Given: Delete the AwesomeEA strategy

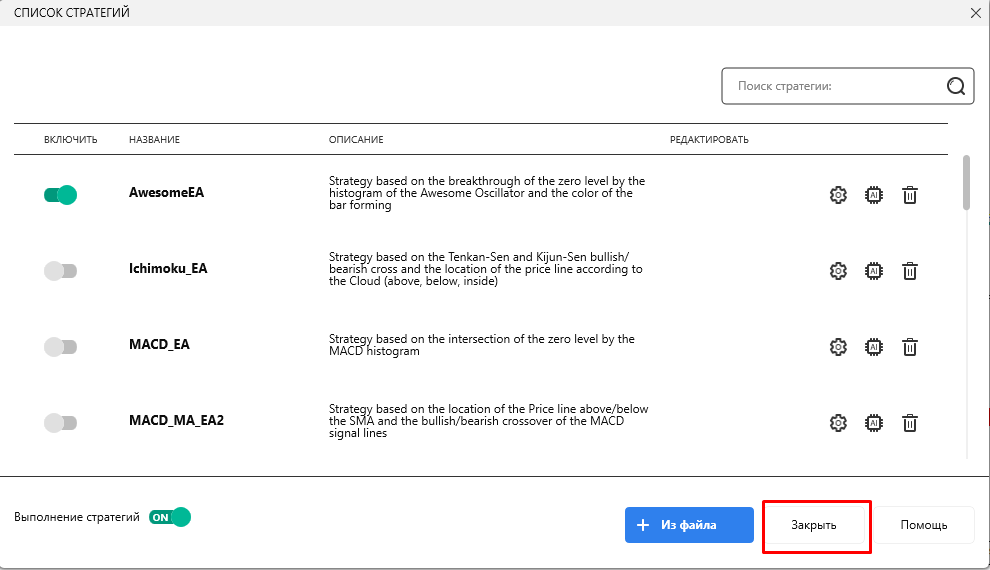Looking at the screenshot, I should click(910, 195).
